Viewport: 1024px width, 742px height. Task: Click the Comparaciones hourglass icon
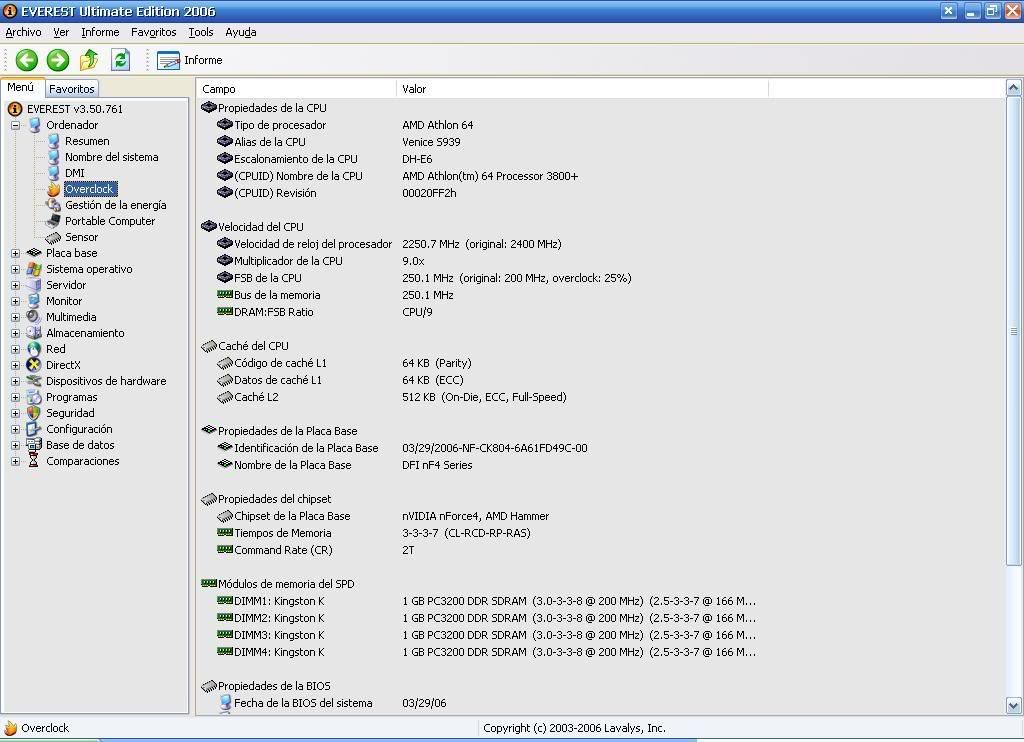34,461
